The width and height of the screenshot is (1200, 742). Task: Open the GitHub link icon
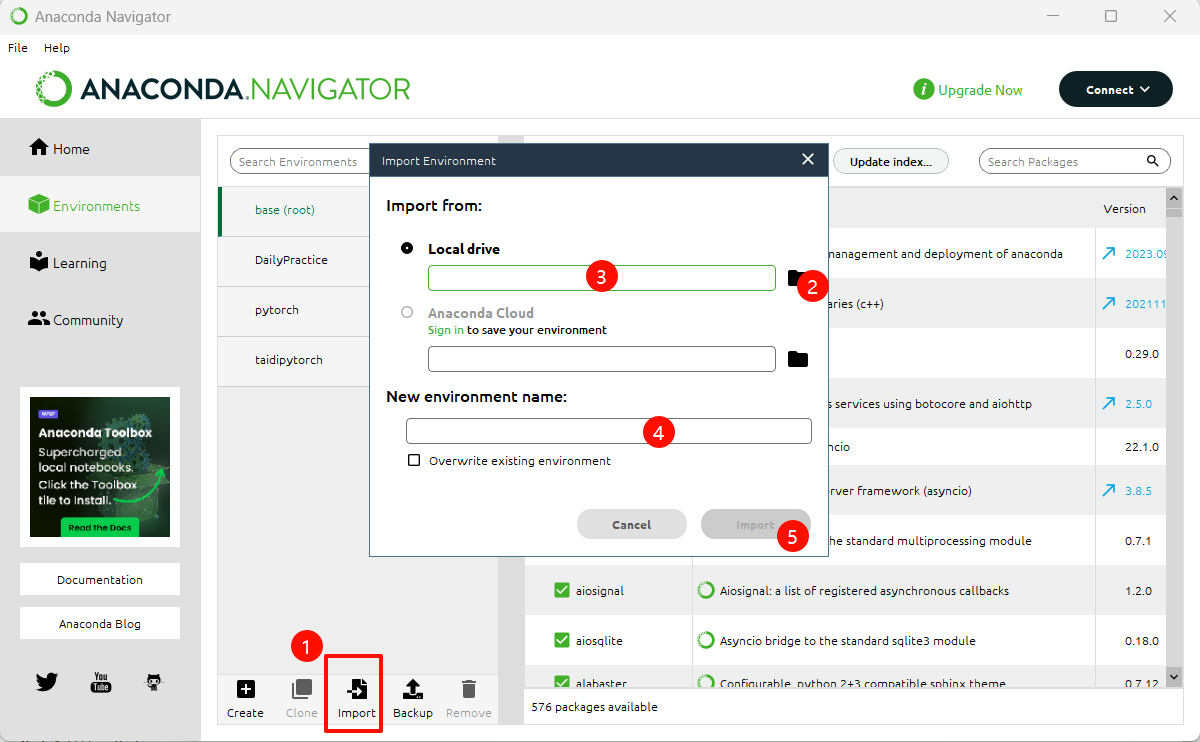(x=154, y=682)
